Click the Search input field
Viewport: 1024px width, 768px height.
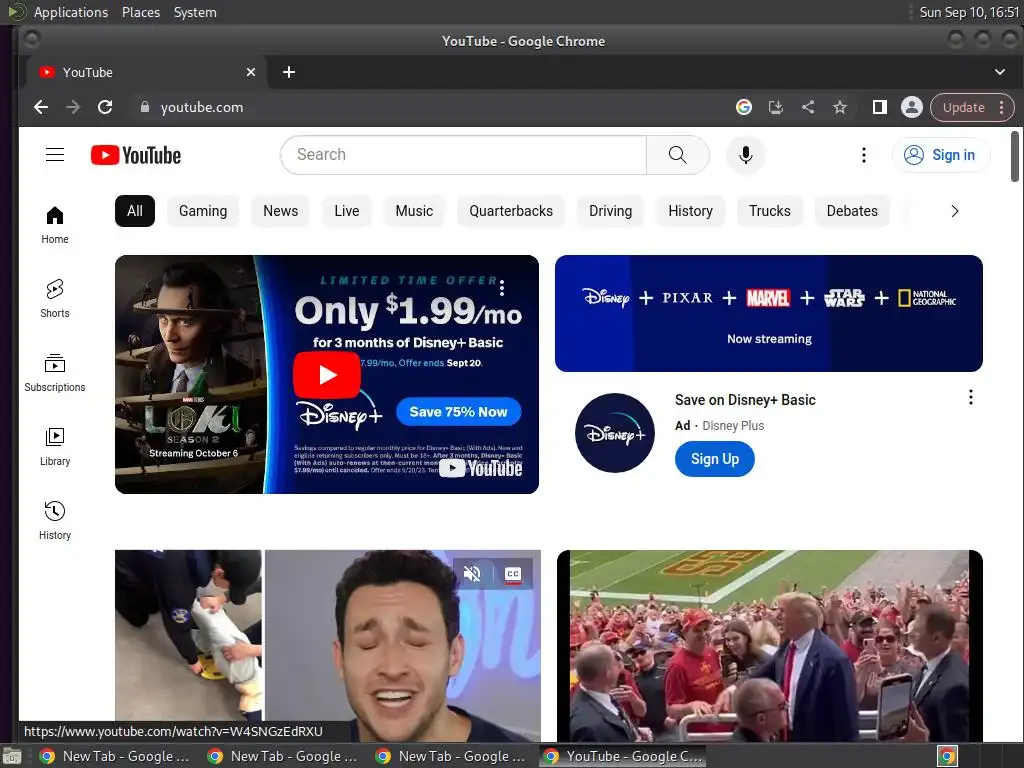tap(464, 155)
